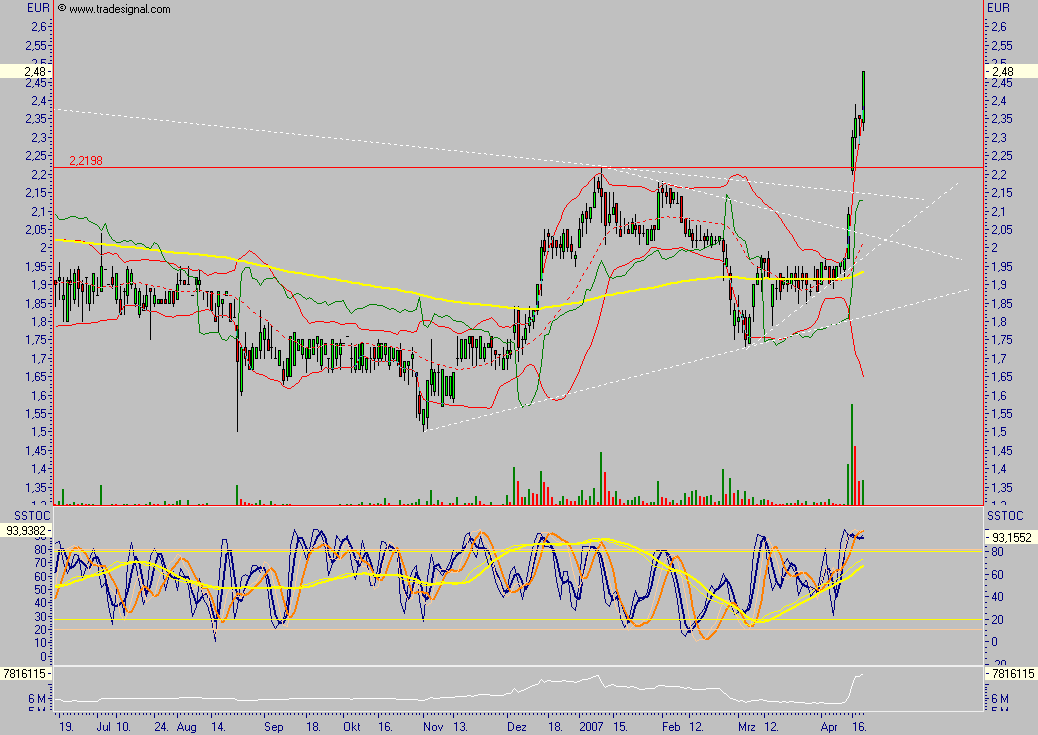Click the Sep month label on date axis
This screenshot has width=1038, height=735.
(x=273, y=727)
